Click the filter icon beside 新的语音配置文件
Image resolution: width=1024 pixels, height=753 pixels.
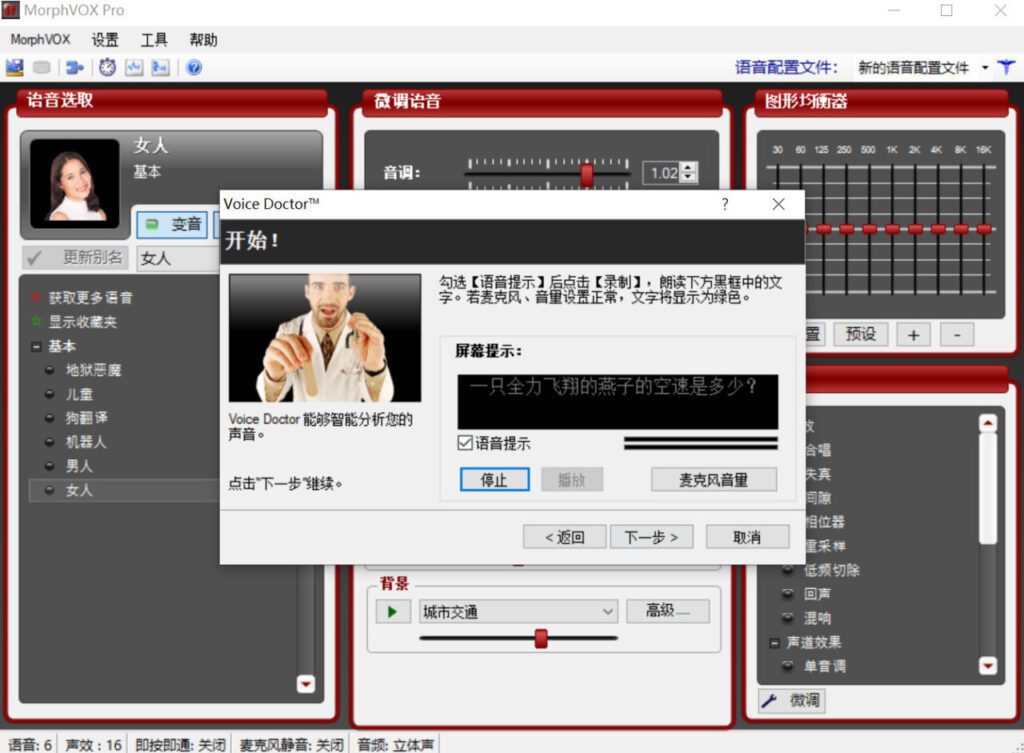1006,67
